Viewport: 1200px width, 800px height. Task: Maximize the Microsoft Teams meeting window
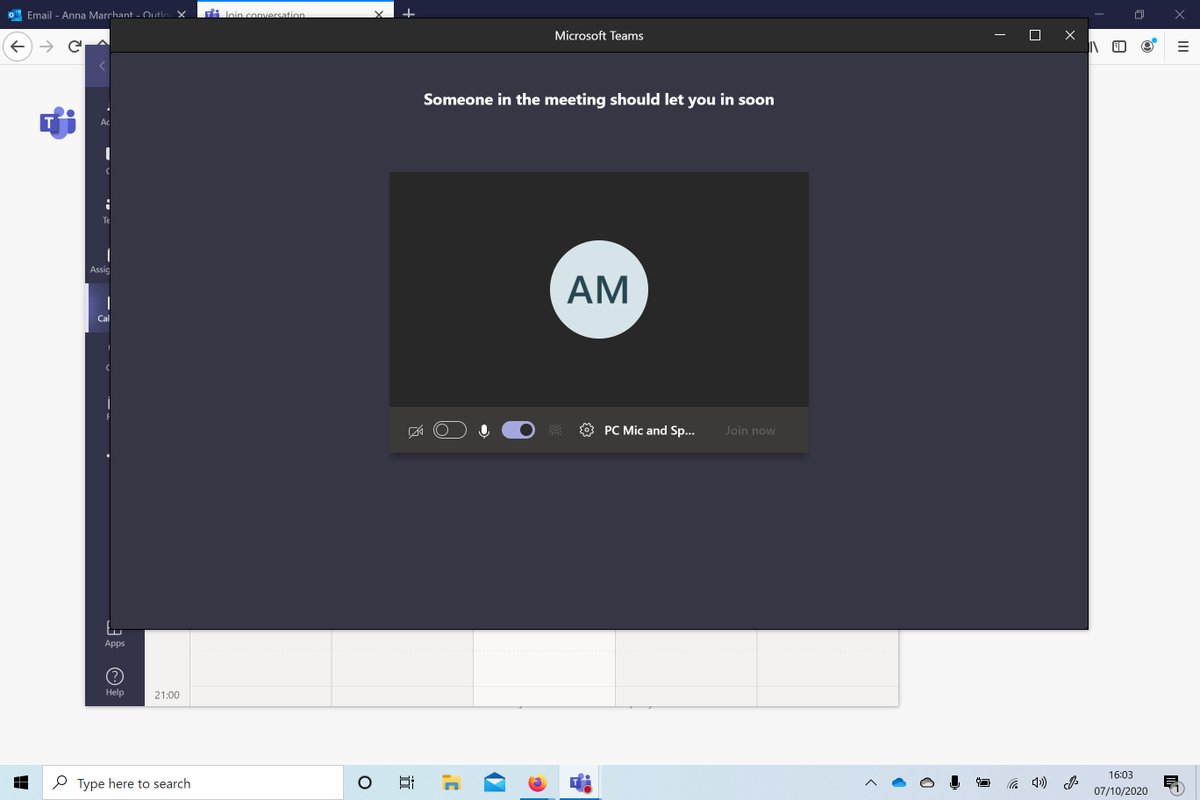point(1035,35)
